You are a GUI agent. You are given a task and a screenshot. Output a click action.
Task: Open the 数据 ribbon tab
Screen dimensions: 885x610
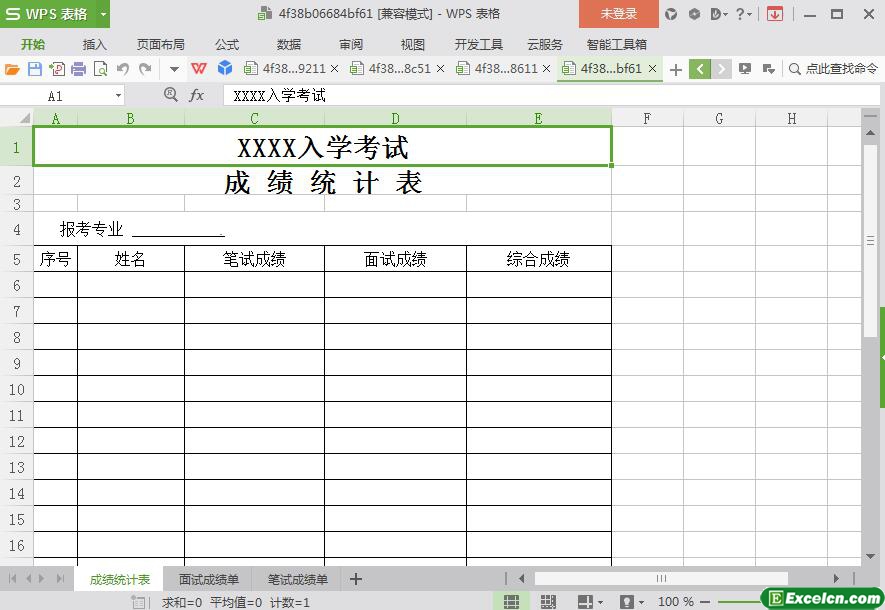pos(289,44)
